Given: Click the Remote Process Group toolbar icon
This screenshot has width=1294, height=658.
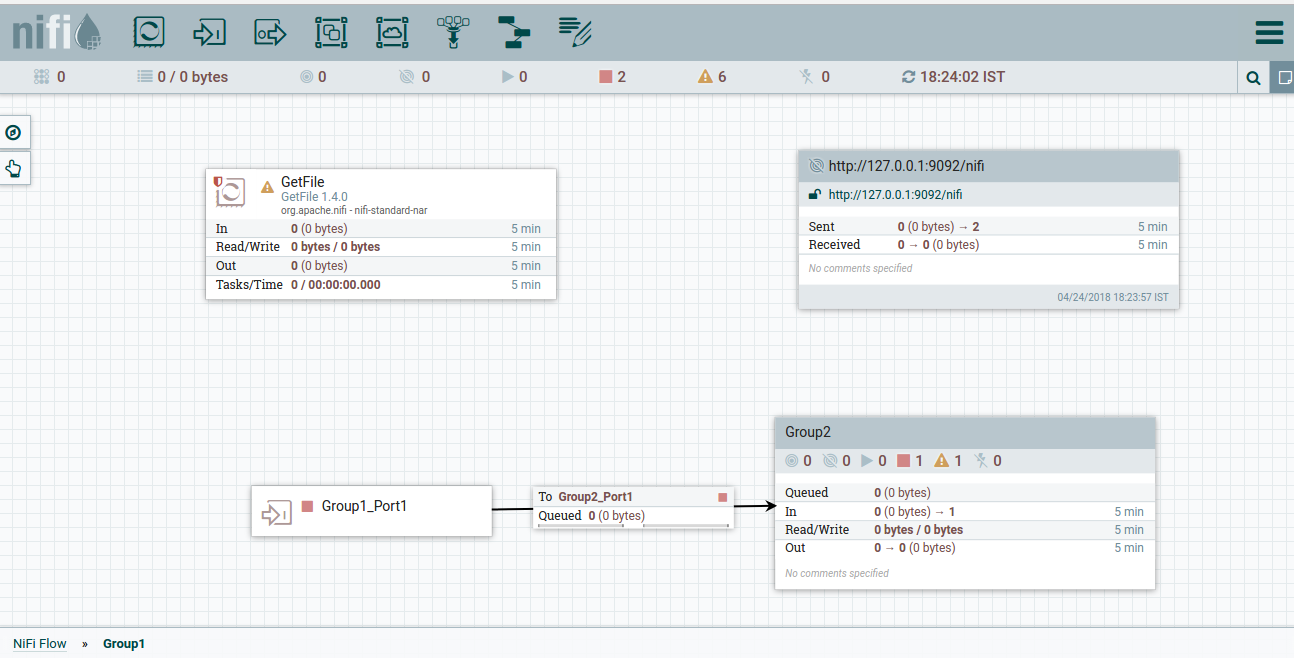Looking at the screenshot, I should 392,31.
